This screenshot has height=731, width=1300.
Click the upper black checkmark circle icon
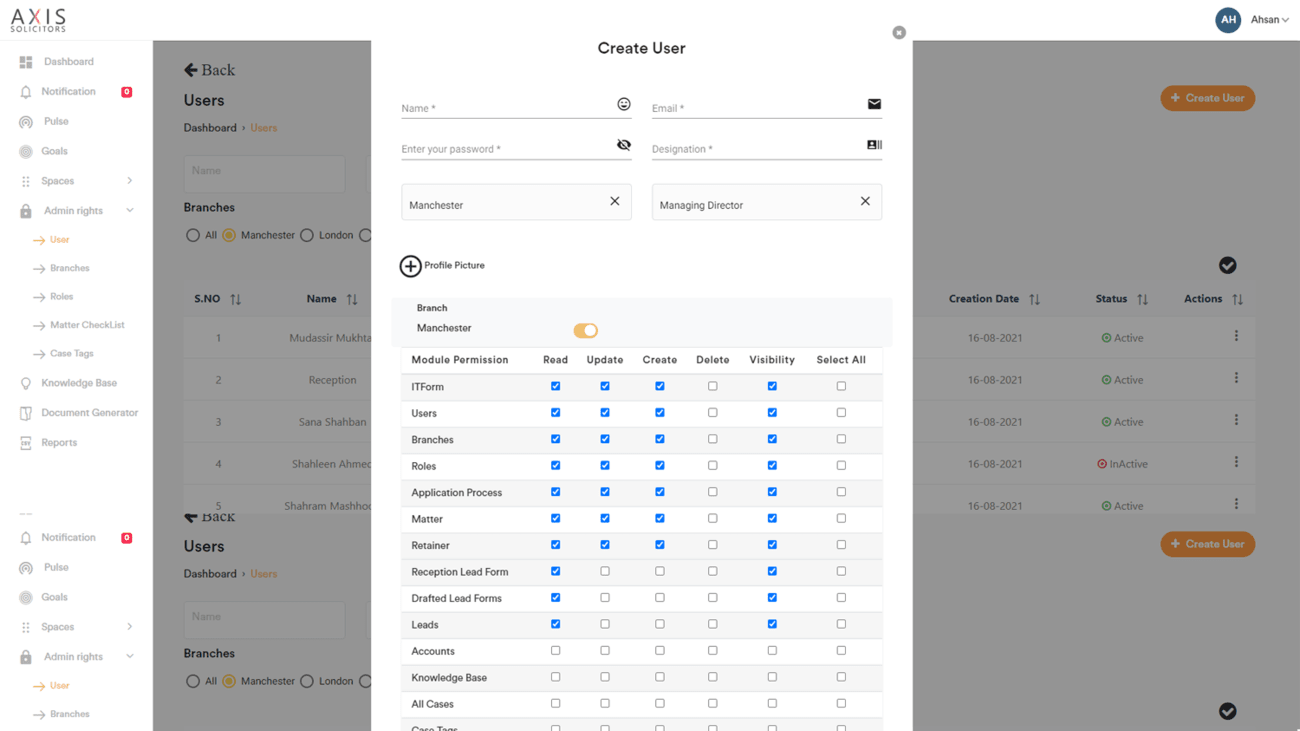pos(1228,265)
